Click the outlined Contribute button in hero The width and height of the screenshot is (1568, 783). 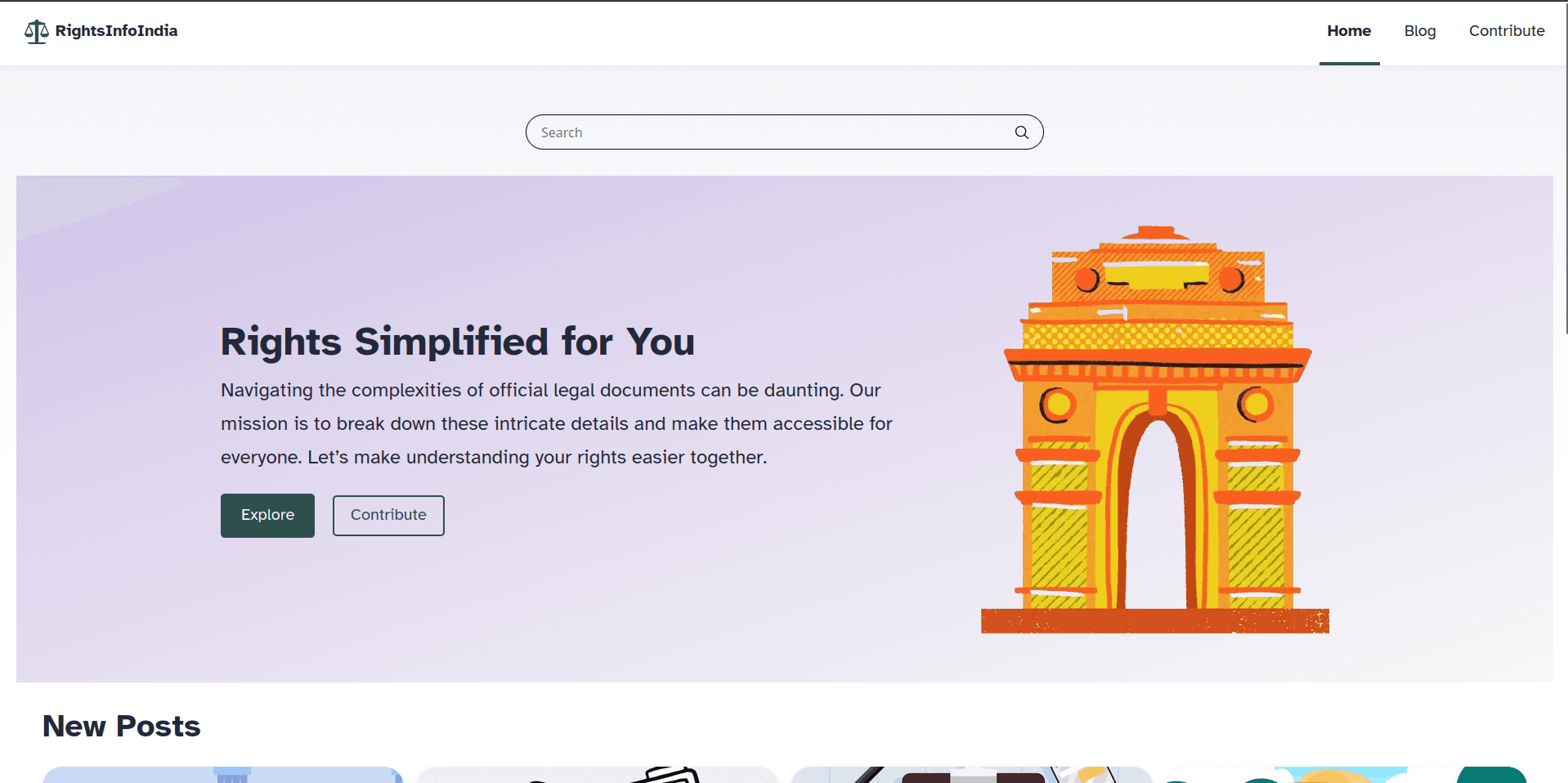point(388,515)
